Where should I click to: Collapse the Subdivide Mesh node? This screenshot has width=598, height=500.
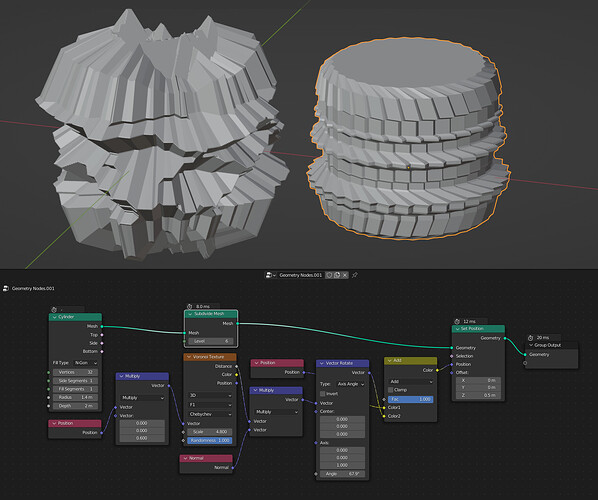[190, 314]
